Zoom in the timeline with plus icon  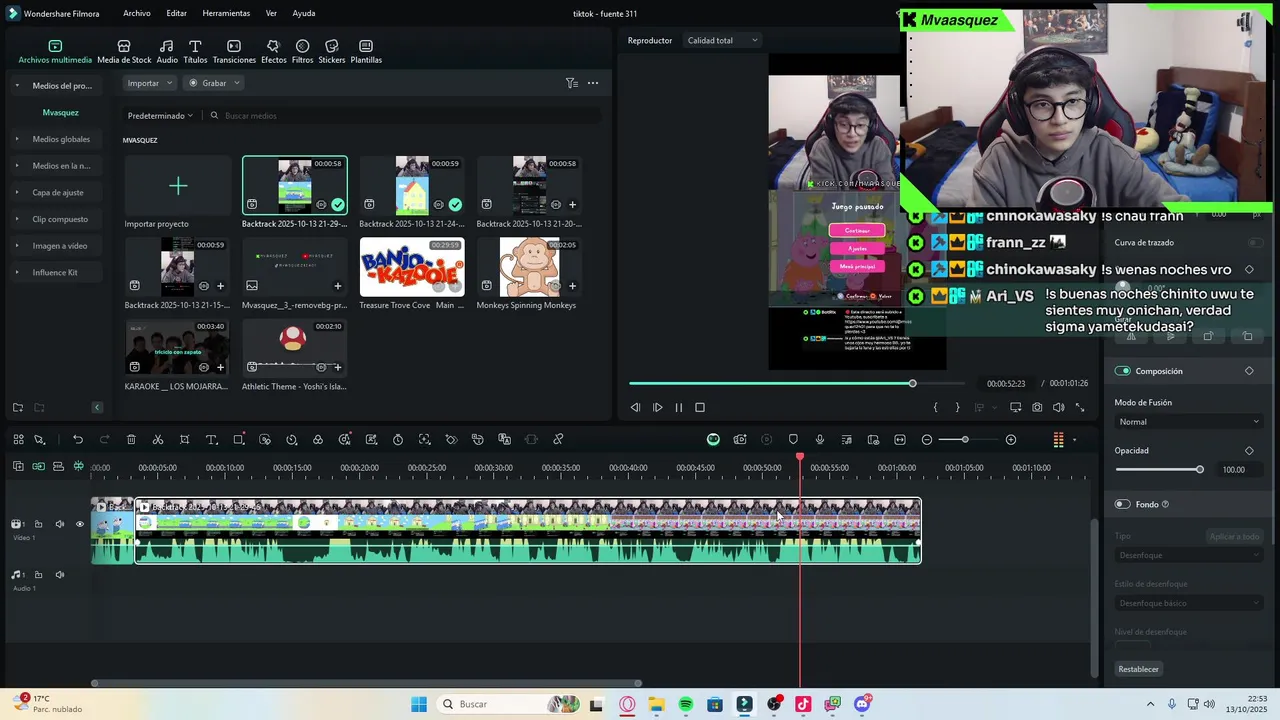[x=1011, y=440]
